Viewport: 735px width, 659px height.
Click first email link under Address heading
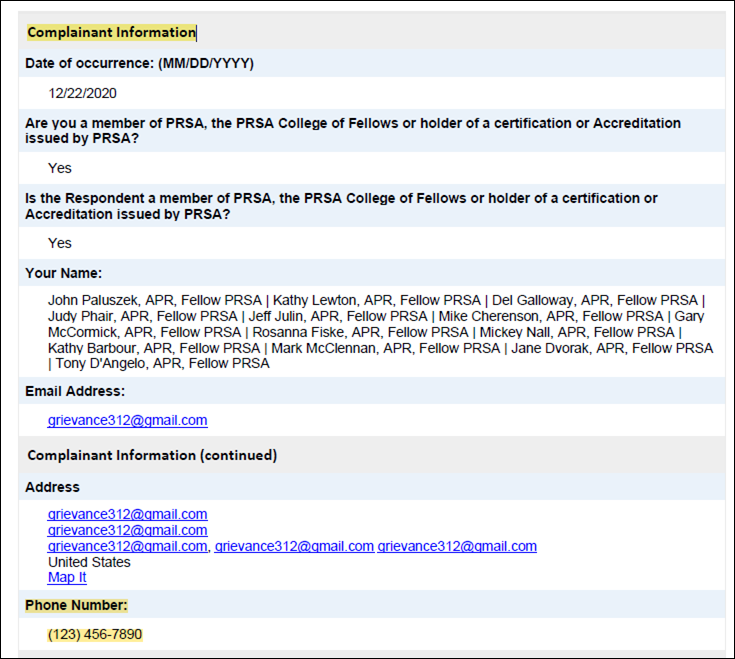click(x=127, y=514)
